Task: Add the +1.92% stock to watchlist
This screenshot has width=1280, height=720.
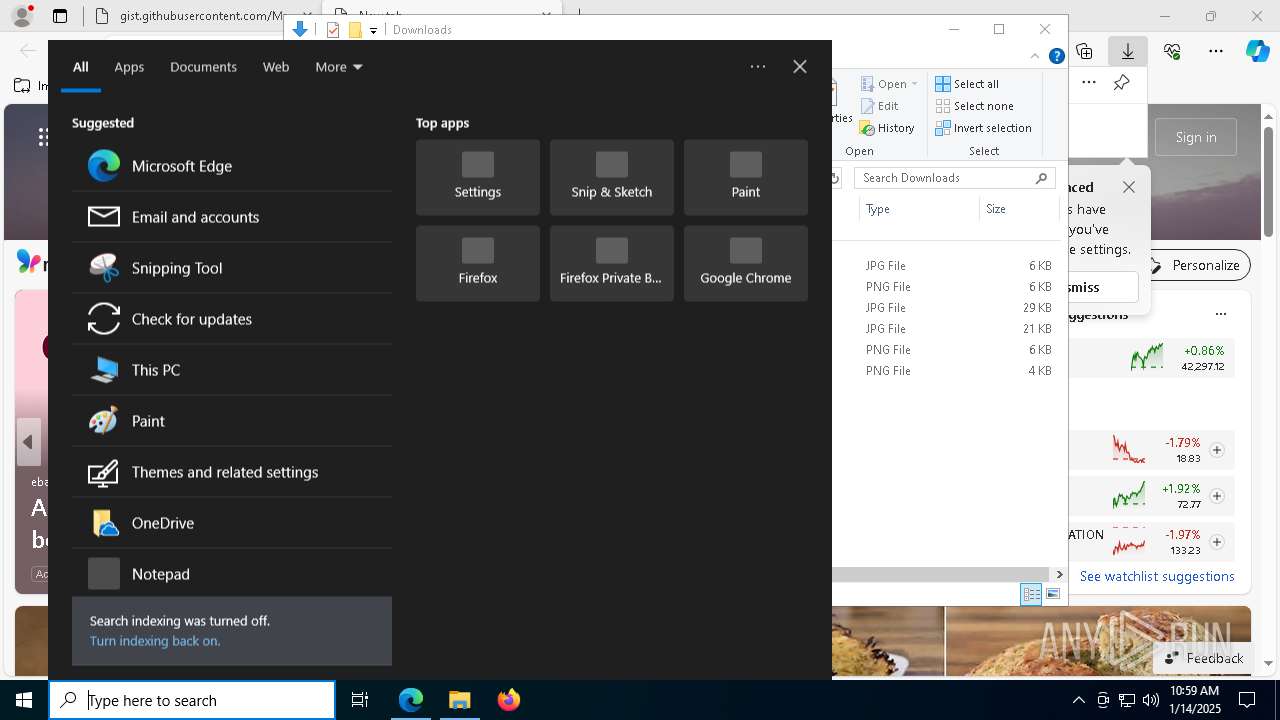Action: point(1217,496)
